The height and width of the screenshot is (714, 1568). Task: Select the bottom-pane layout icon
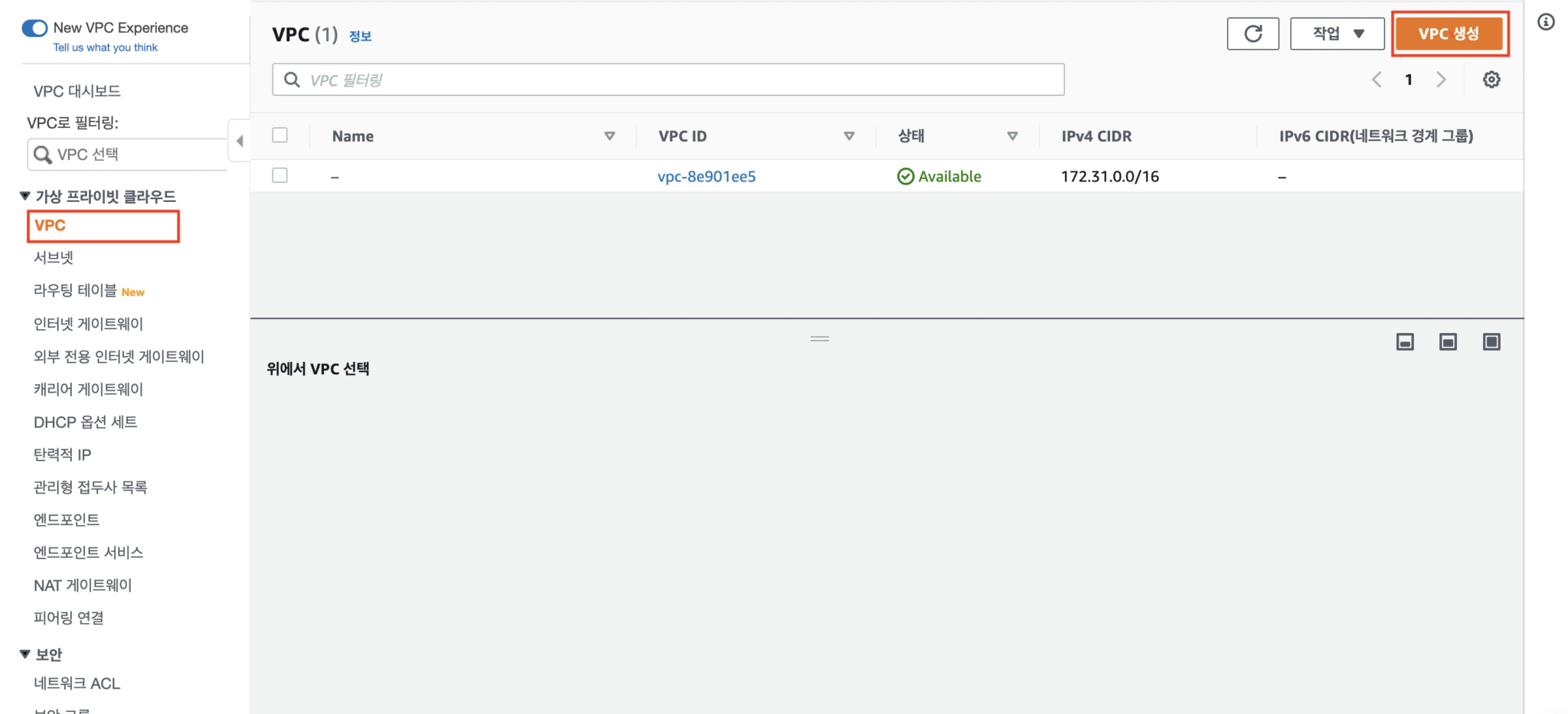pos(1405,341)
